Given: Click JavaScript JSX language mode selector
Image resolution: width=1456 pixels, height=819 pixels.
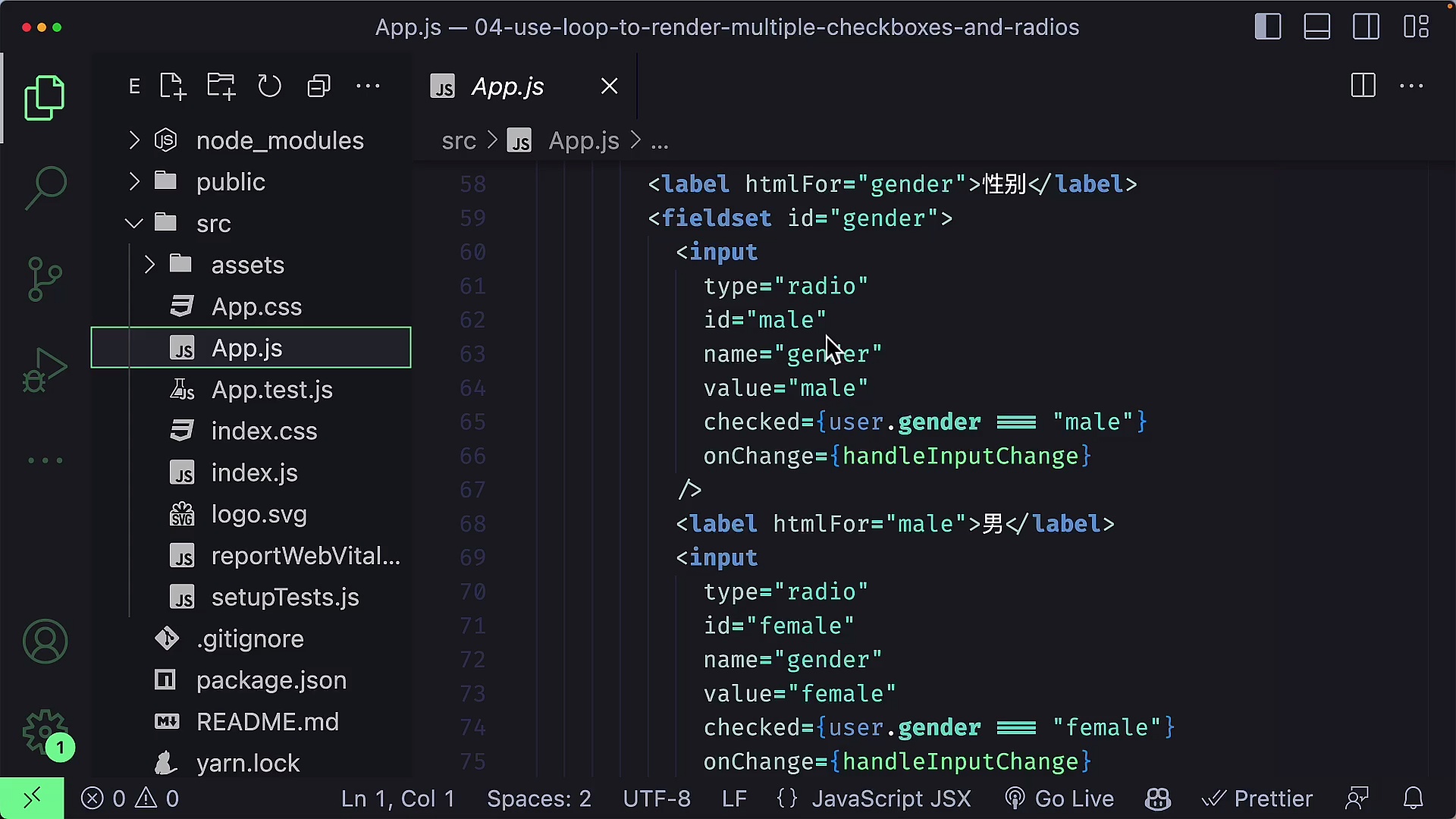Looking at the screenshot, I should click(891, 799).
